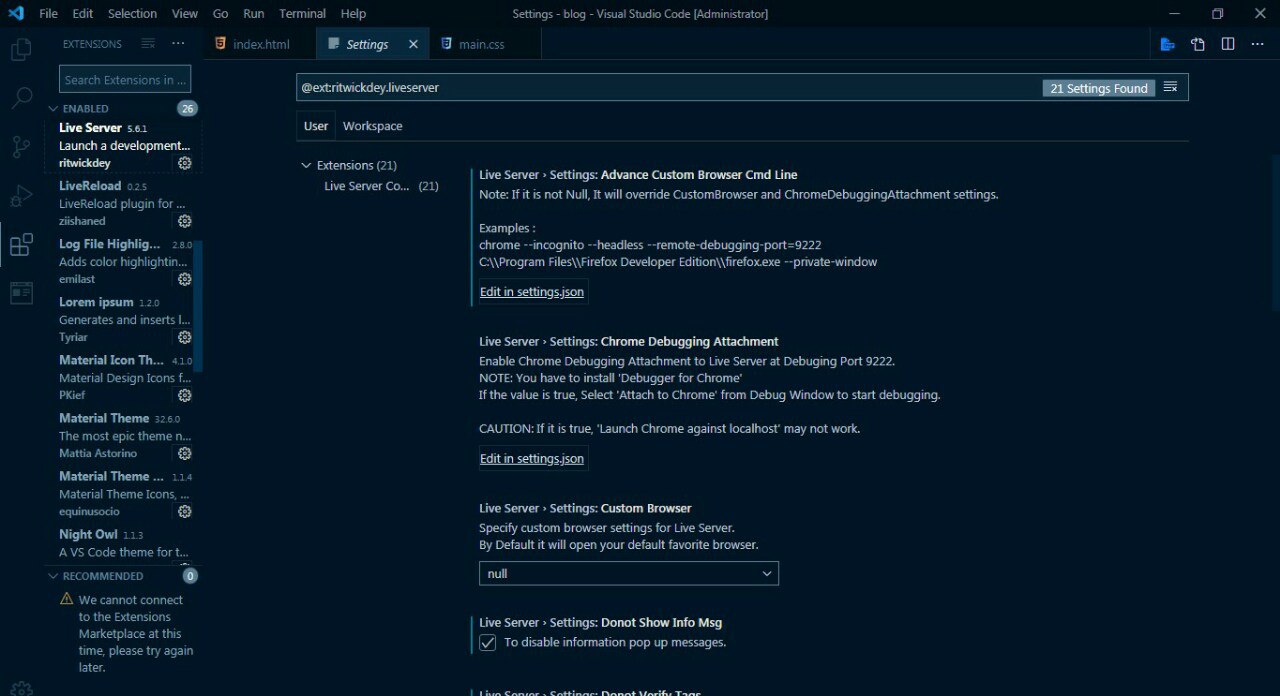Open manage gear for LiveReload extension

(185, 221)
